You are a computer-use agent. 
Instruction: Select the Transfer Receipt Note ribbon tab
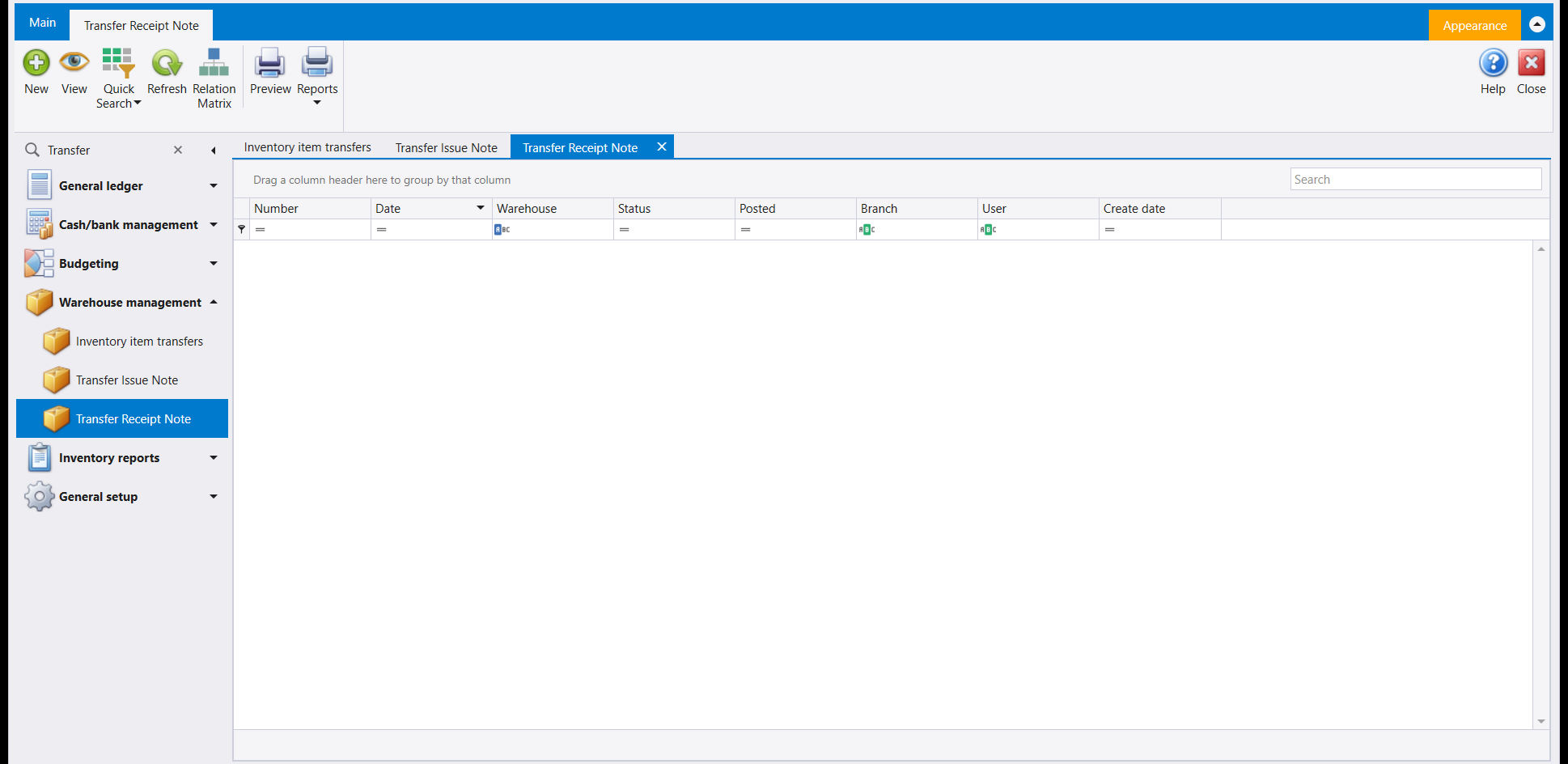click(142, 25)
